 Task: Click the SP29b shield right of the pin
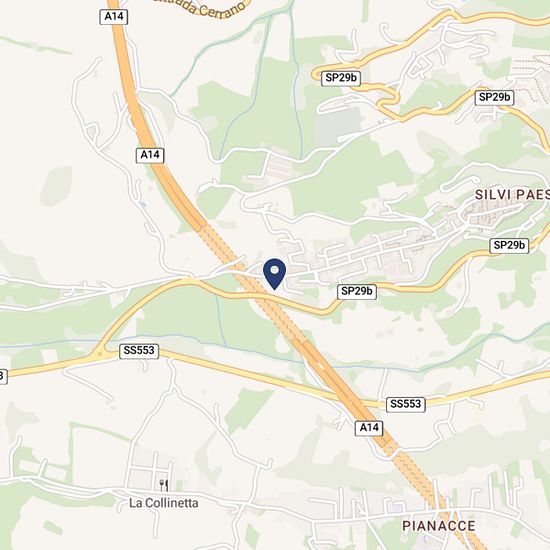[357, 291]
